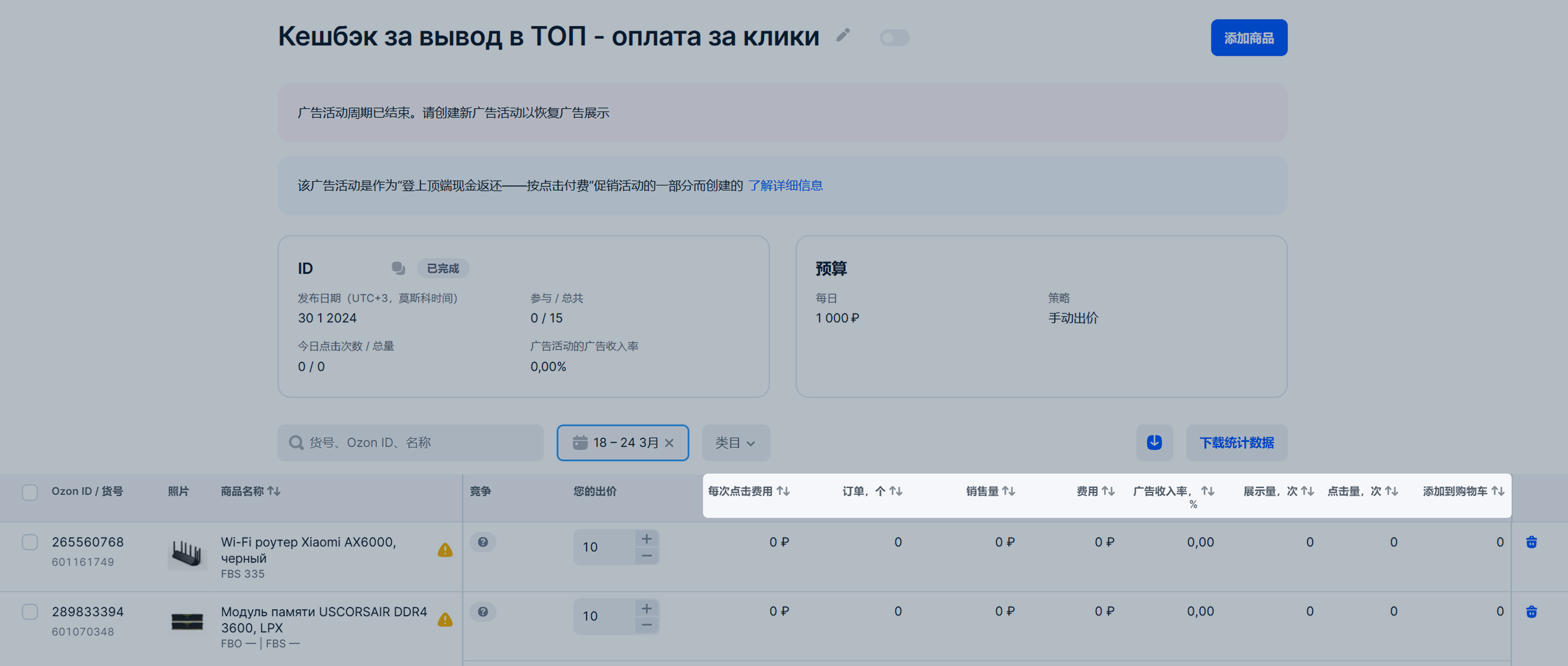Click Ozon ID 289833394

click(x=88, y=611)
